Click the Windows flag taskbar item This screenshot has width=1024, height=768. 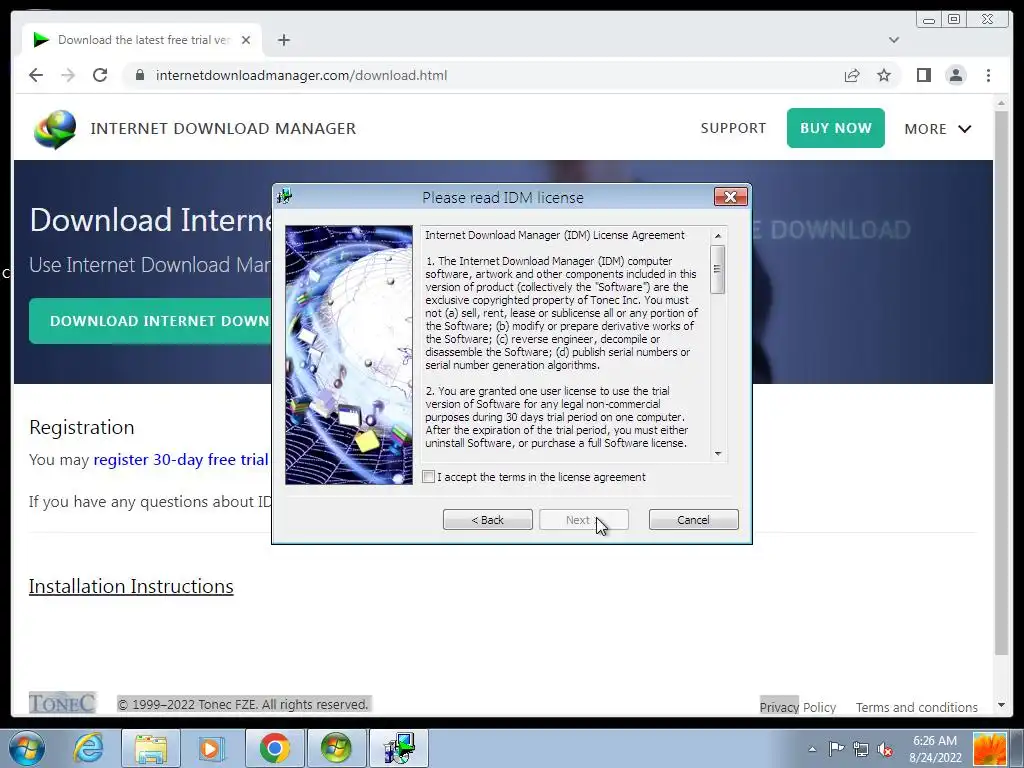pyautogui.click(x=336, y=748)
